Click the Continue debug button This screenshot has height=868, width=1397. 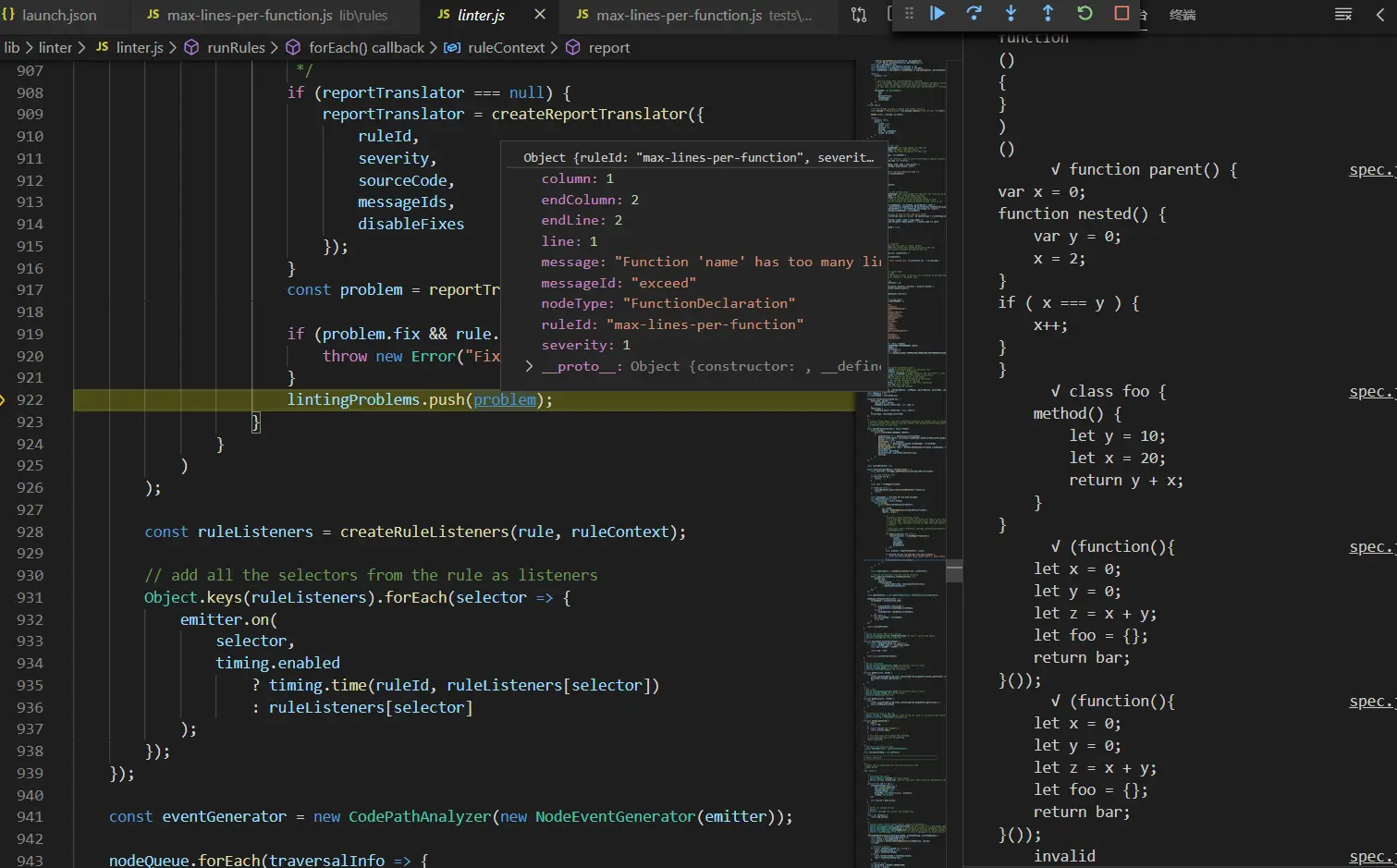(937, 14)
